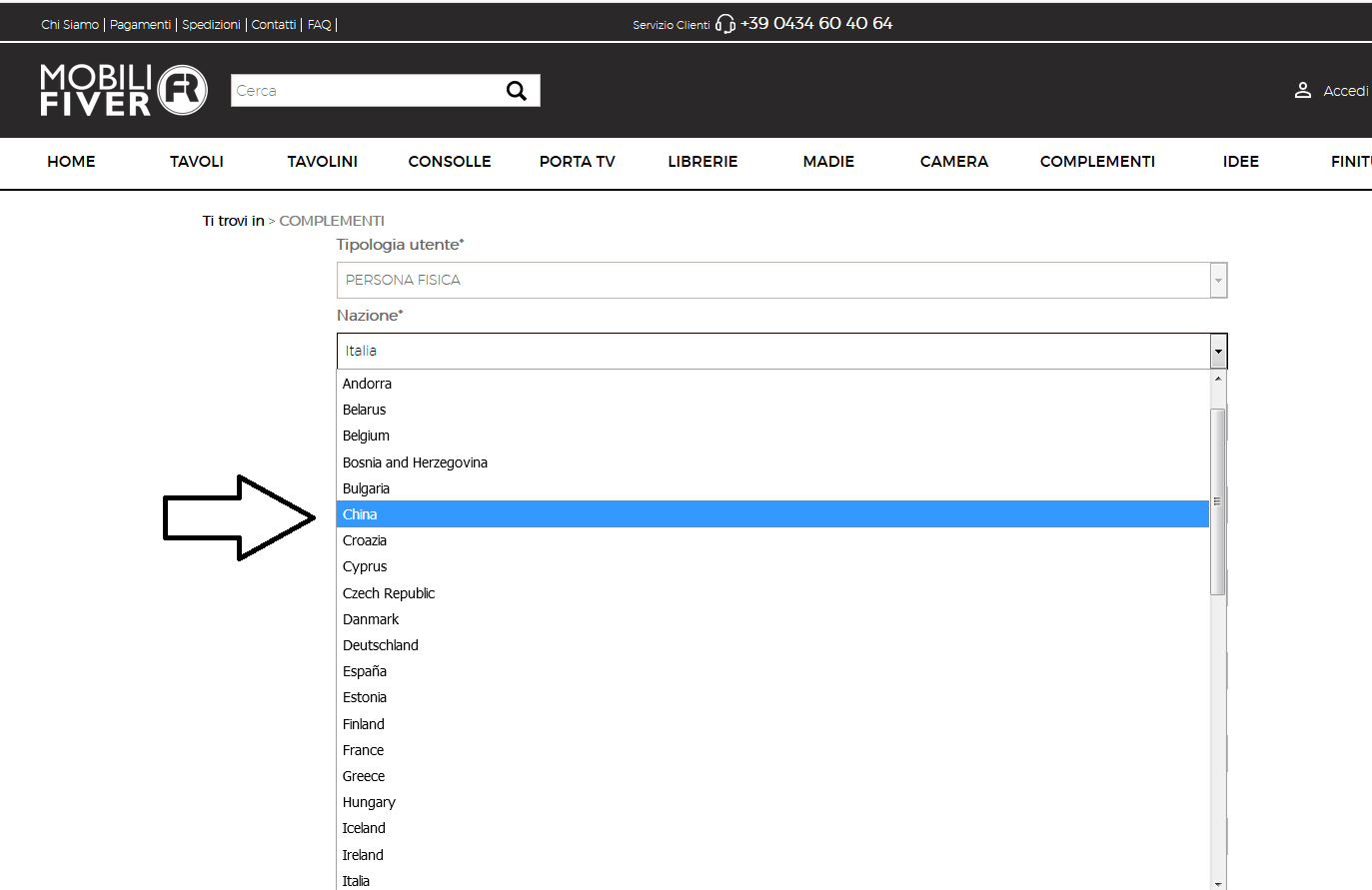The image size is (1372, 890).
Task: Select Bulgaria from the country list
Action: [773, 488]
